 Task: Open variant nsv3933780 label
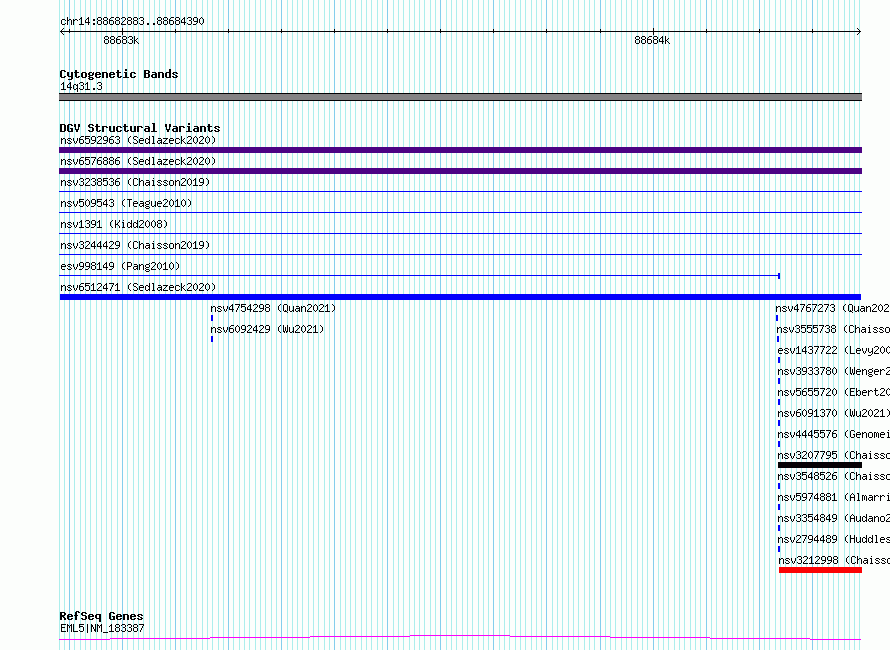pos(833,371)
